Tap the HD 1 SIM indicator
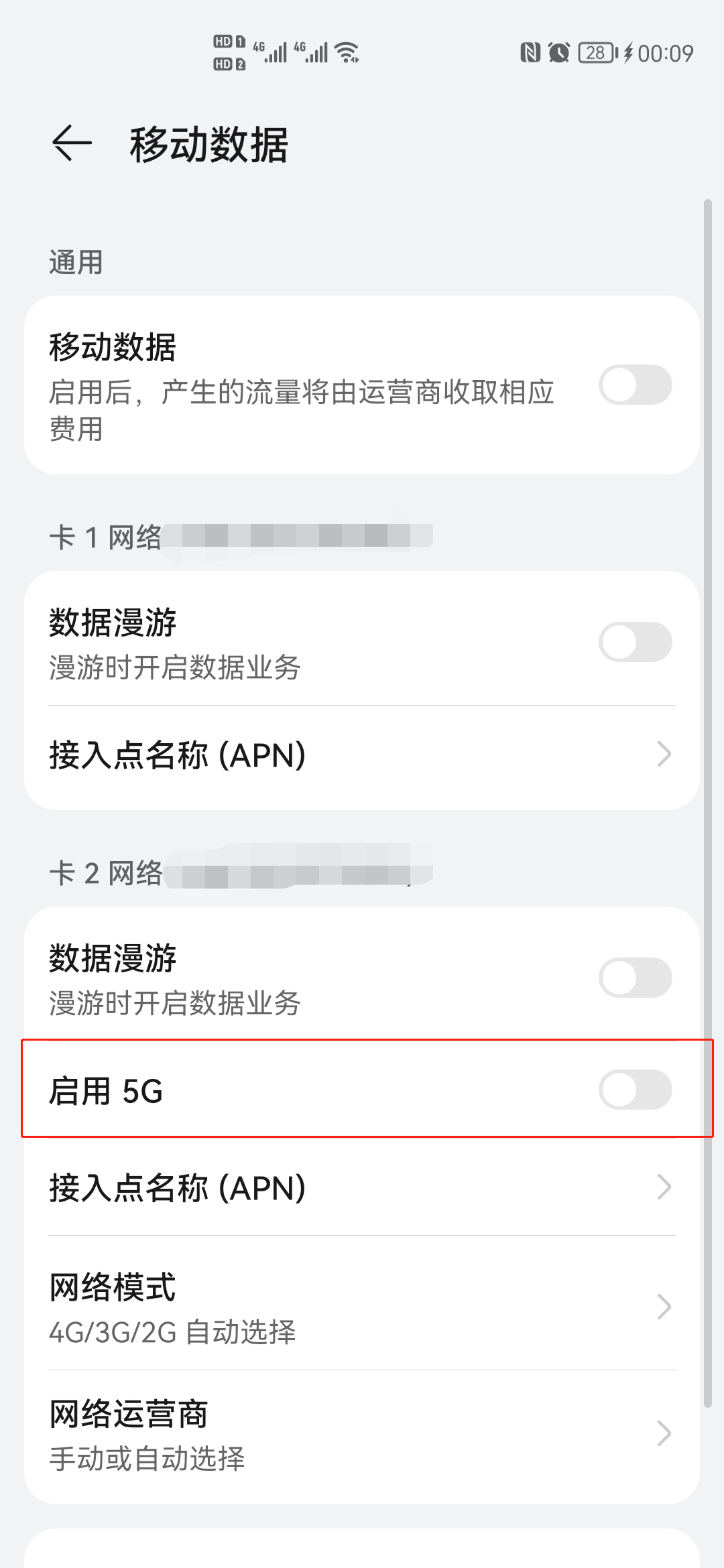The width and height of the screenshot is (724, 1568). coord(229,42)
